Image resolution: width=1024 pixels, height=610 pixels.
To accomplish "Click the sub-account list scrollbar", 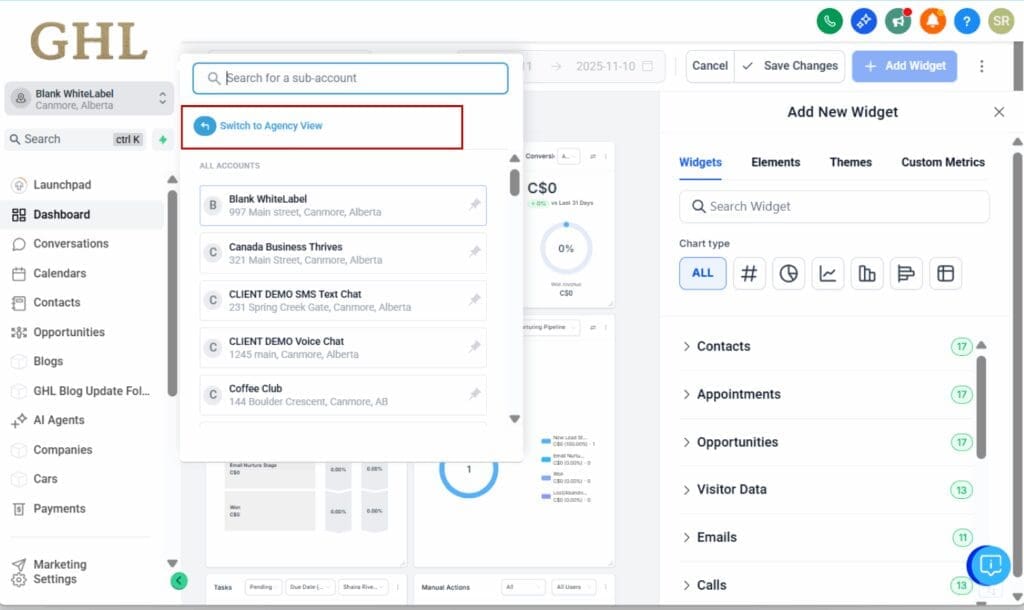I will coord(514,183).
